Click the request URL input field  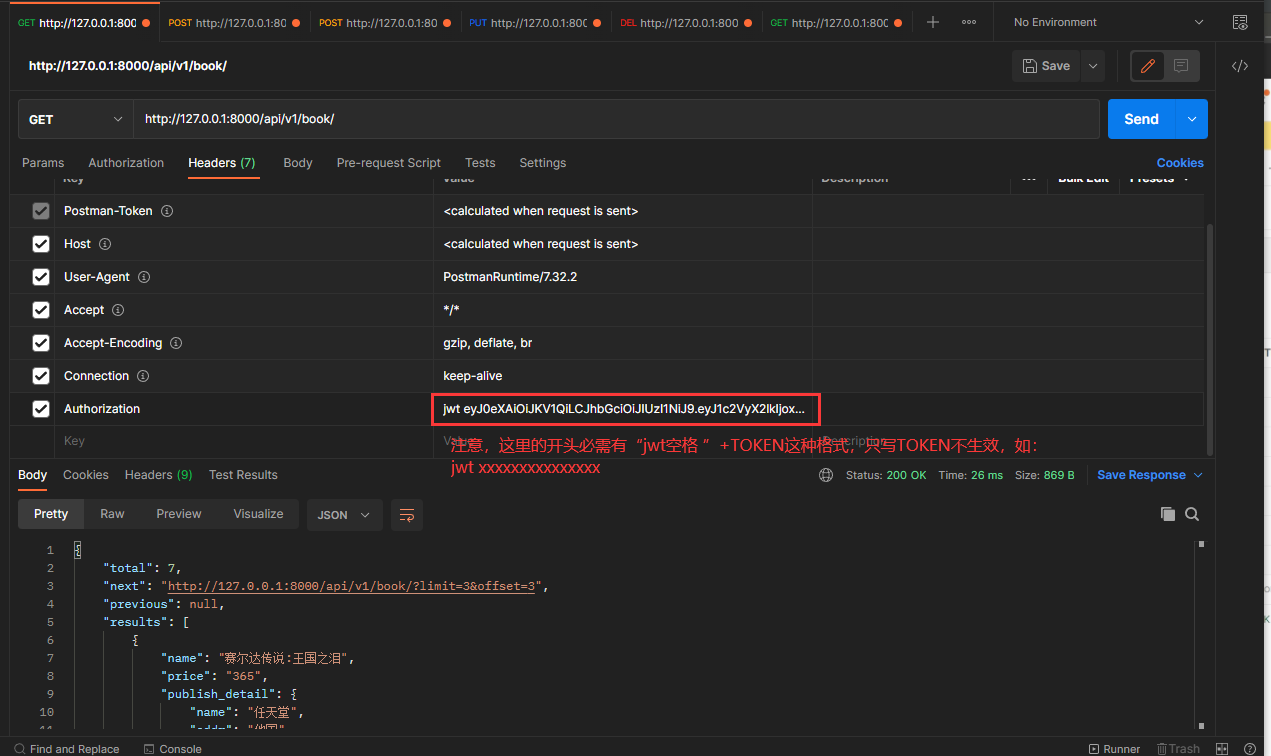point(617,119)
